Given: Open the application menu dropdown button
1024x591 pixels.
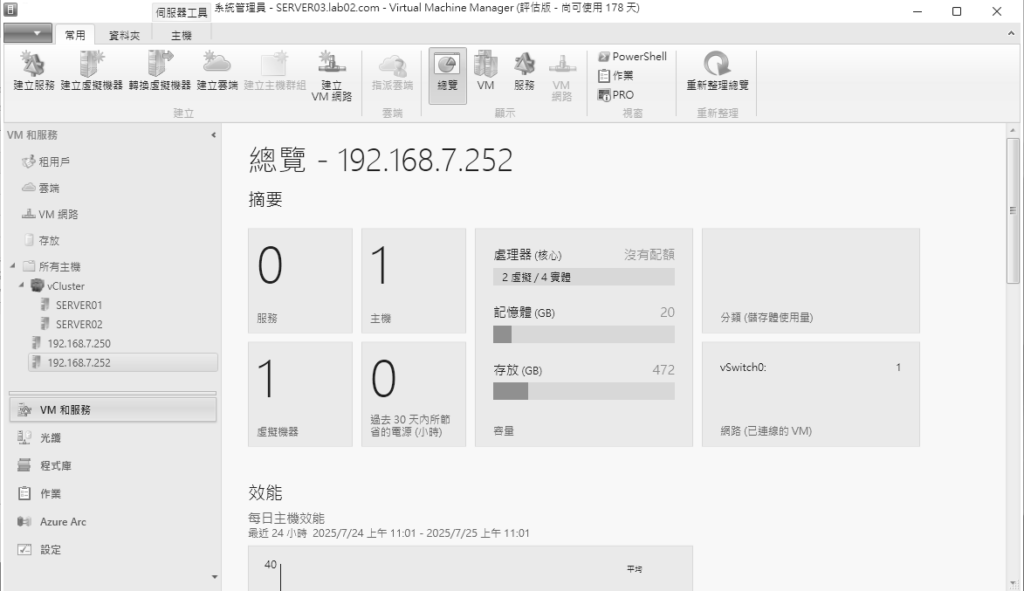Looking at the screenshot, I should tap(27, 33).
